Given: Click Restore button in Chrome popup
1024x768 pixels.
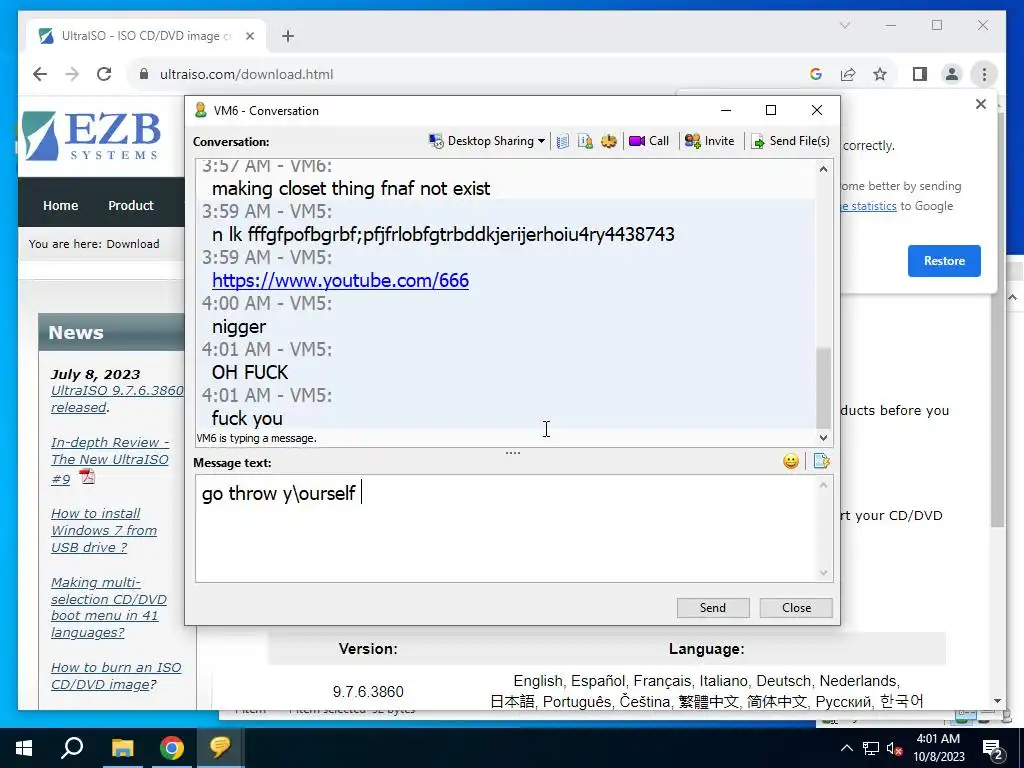Looking at the screenshot, I should coord(944,261).
